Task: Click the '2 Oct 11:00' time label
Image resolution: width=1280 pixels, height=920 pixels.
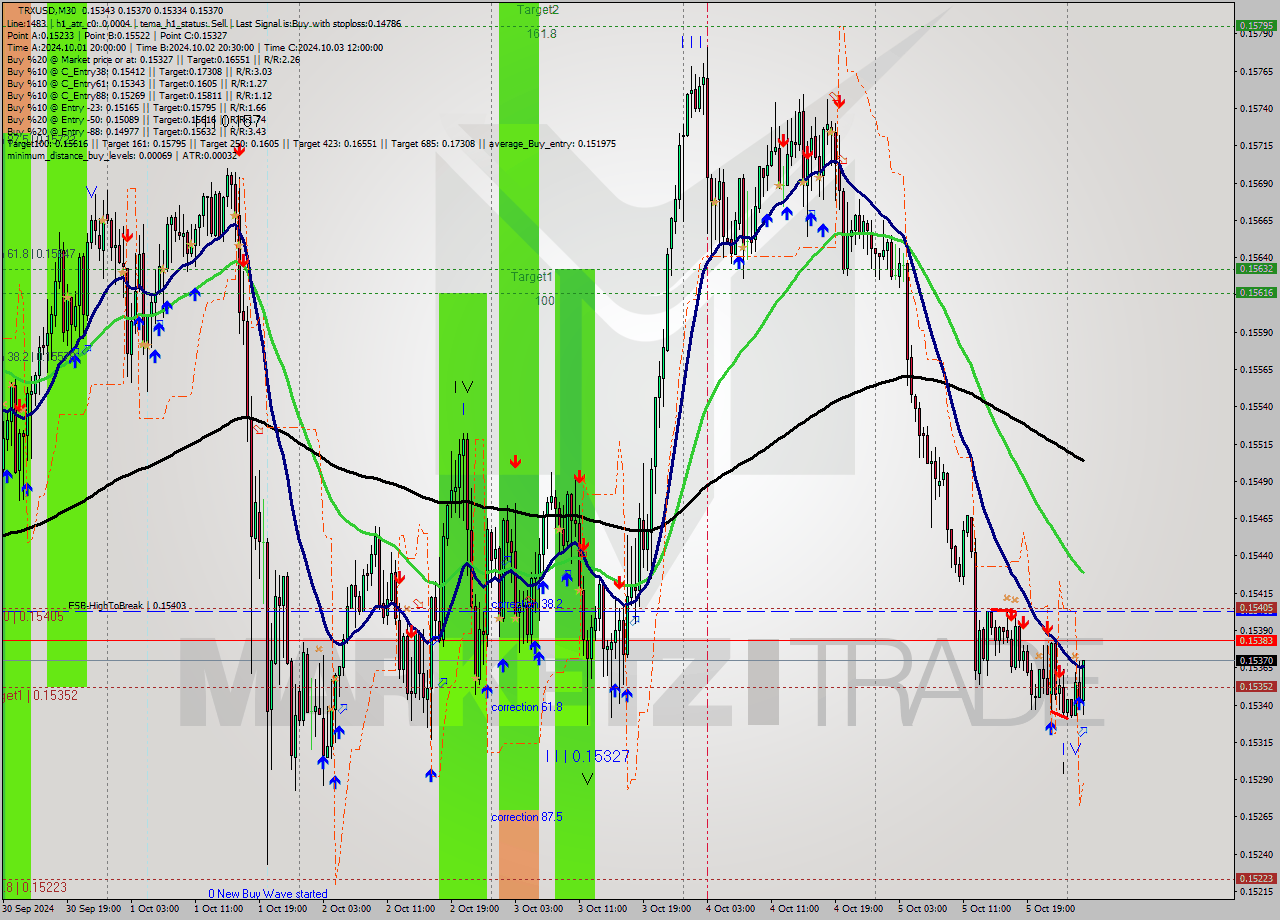Action: coord(413,909)
